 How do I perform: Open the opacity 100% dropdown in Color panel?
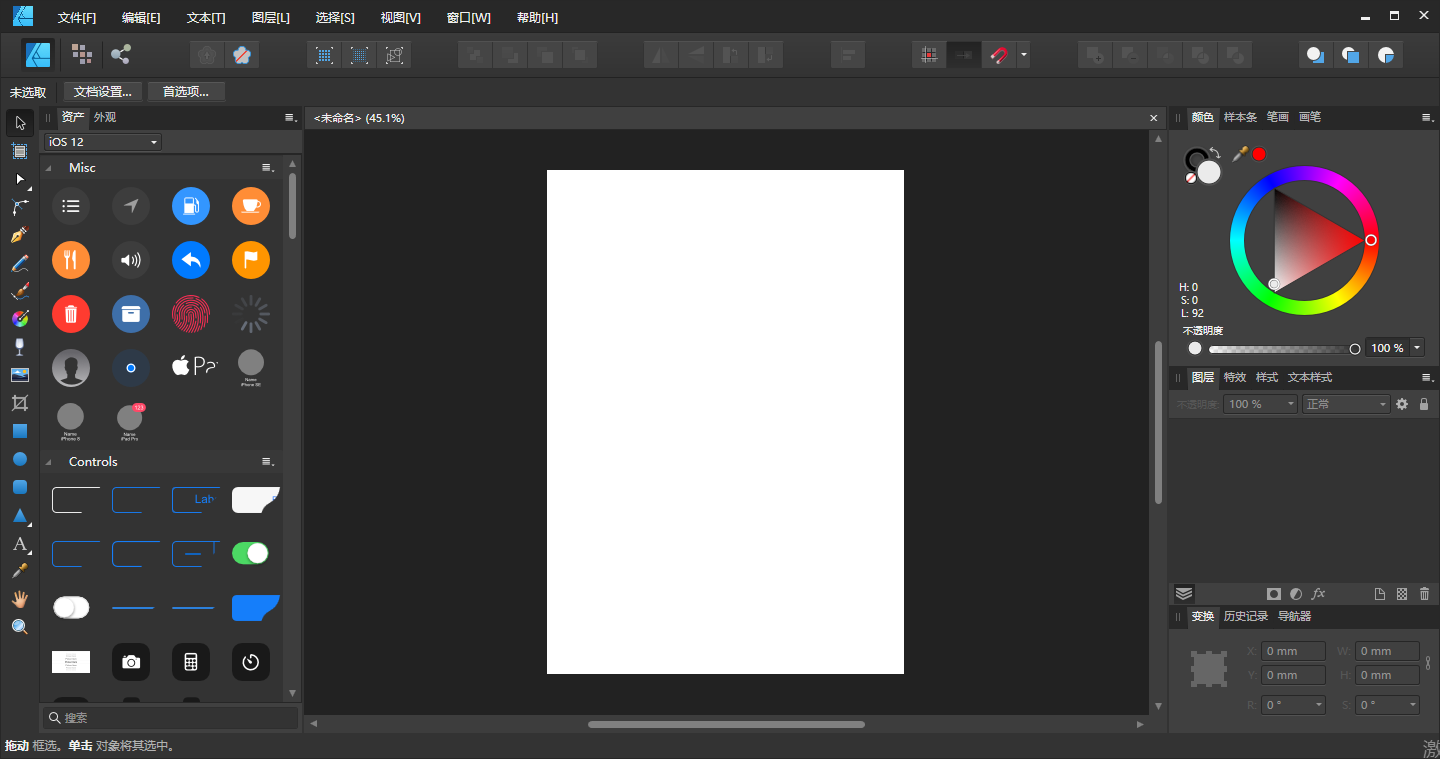(1417, 348)
